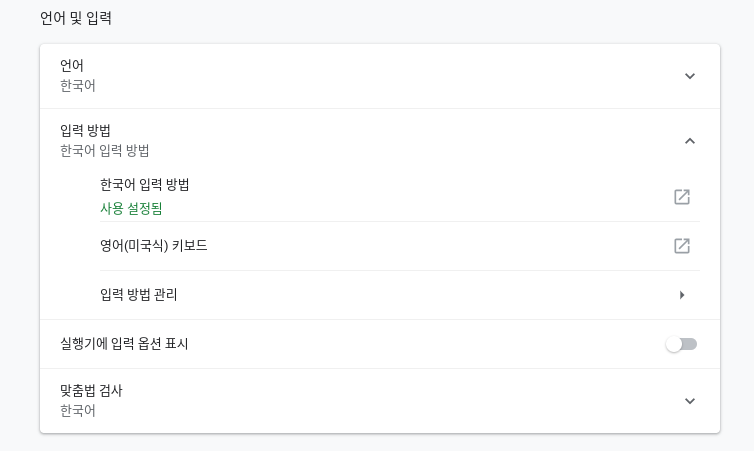Viewport: 754px width, 451px height.
Task: Open 입력 방법 관리 entry
Action: point(400,295)
